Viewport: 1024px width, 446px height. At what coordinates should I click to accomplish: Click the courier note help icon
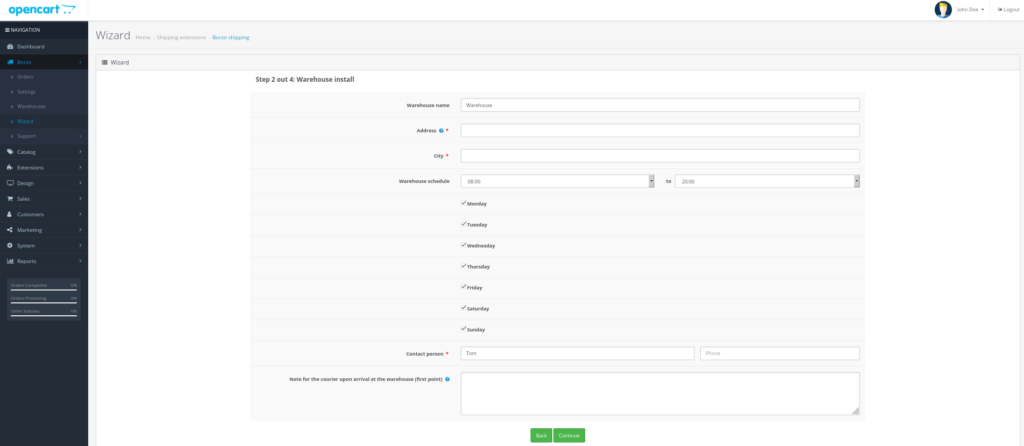pos(446,379)
